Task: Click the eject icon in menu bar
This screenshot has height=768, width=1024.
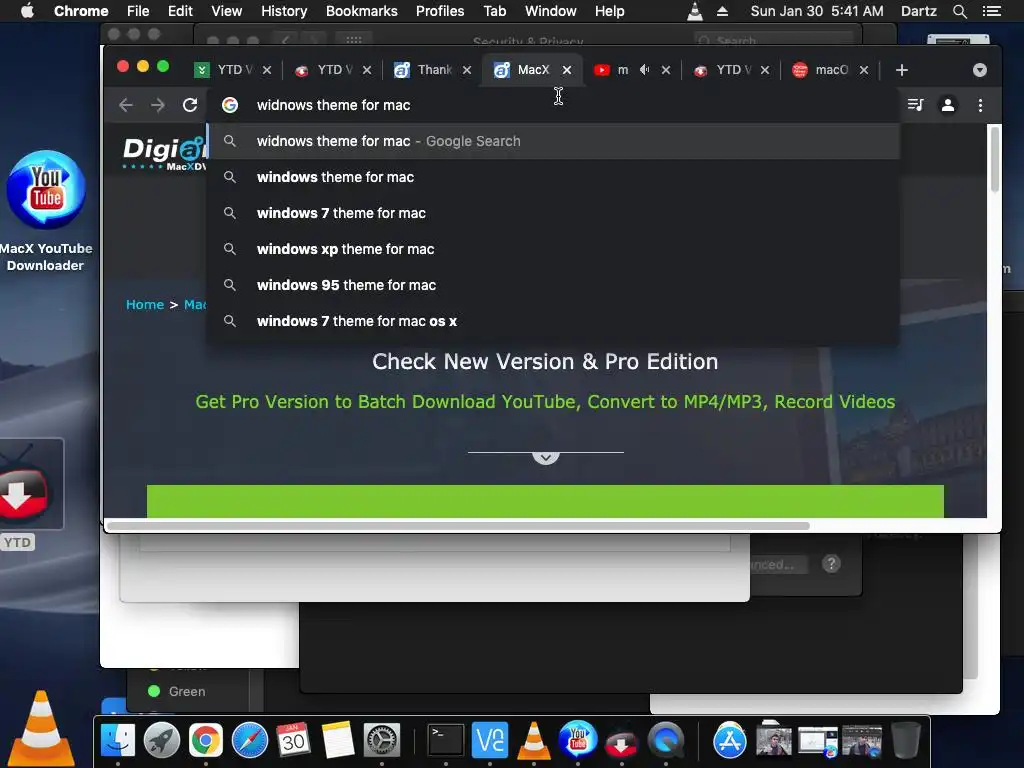Action: [x=722, y=11]
